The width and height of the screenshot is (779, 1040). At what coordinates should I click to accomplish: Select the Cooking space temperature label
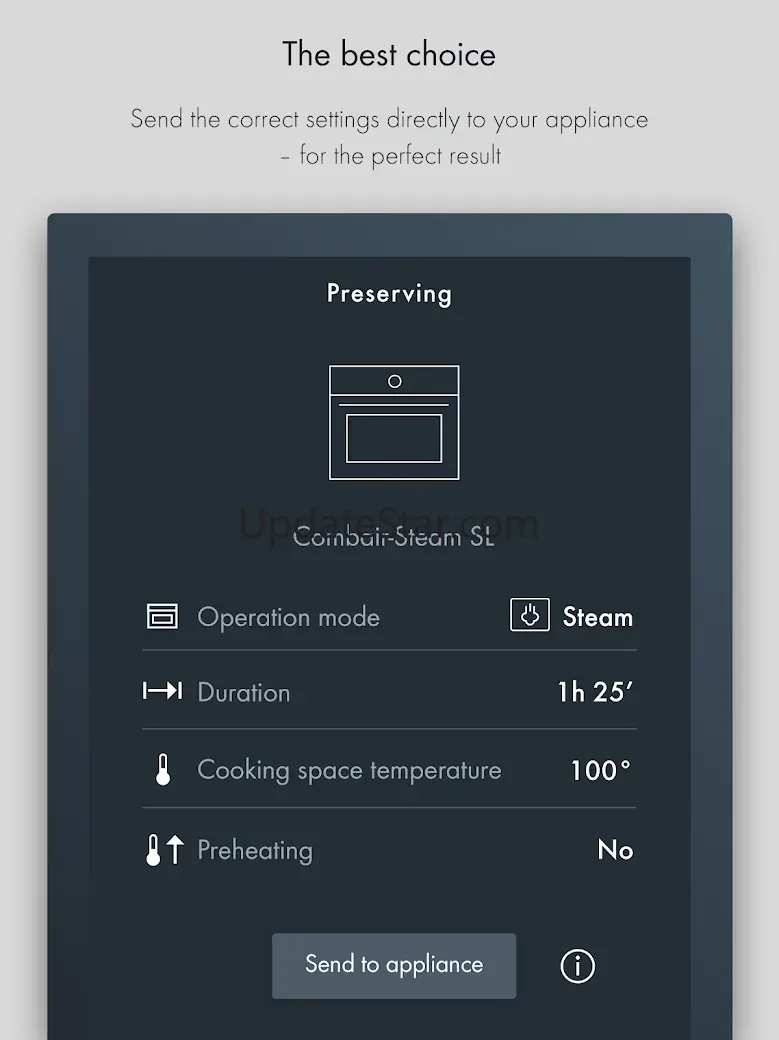(x=349, y=770)
